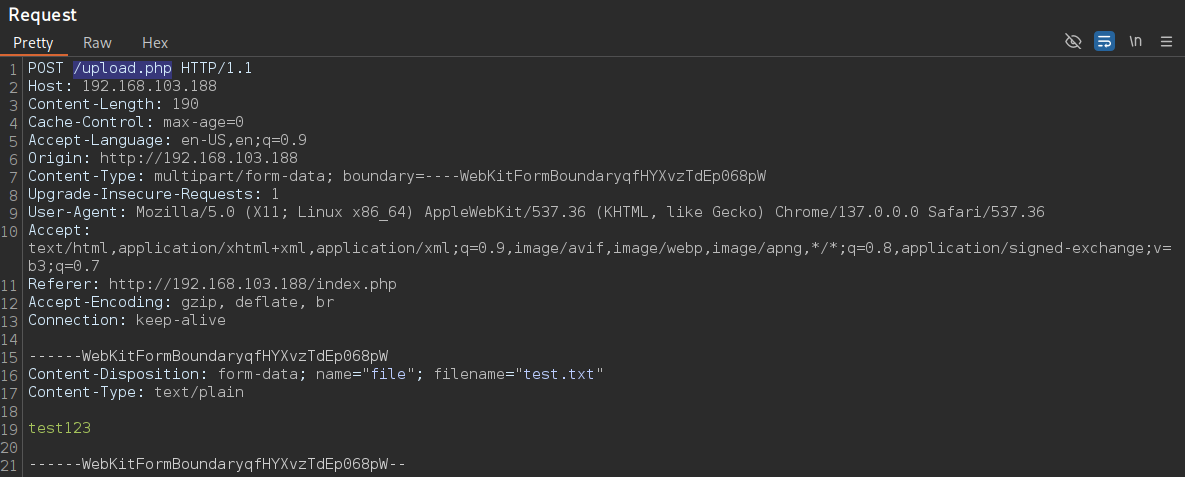Click the Origin header URL
This screenshot has width=1185, height=477.
[199, 158]
